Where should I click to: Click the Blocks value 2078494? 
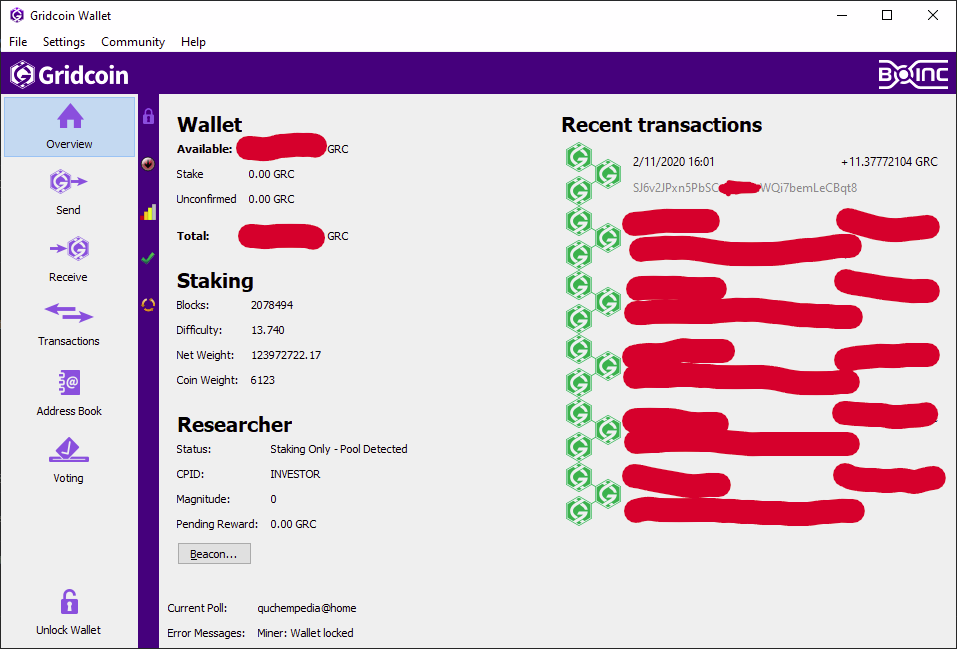point(272,305)
